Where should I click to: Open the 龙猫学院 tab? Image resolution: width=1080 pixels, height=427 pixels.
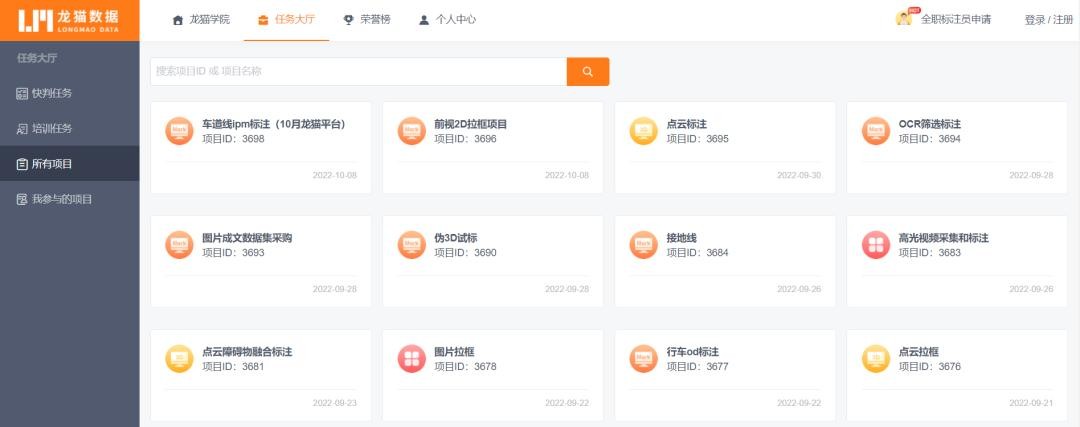pos(207,20)
